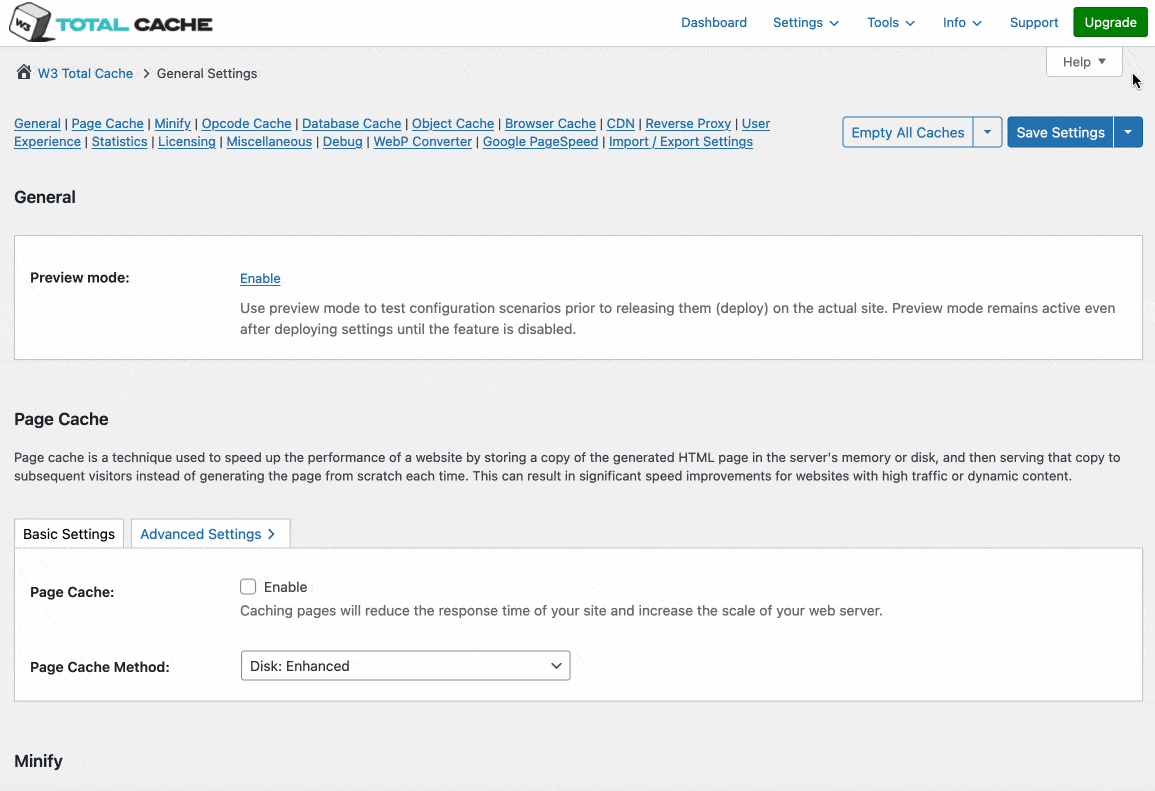Go to W3 Total Cache breadcrumb link
Image resolution: width=1155 pixels, height=791 pixels.
click(x=85, y=73)
